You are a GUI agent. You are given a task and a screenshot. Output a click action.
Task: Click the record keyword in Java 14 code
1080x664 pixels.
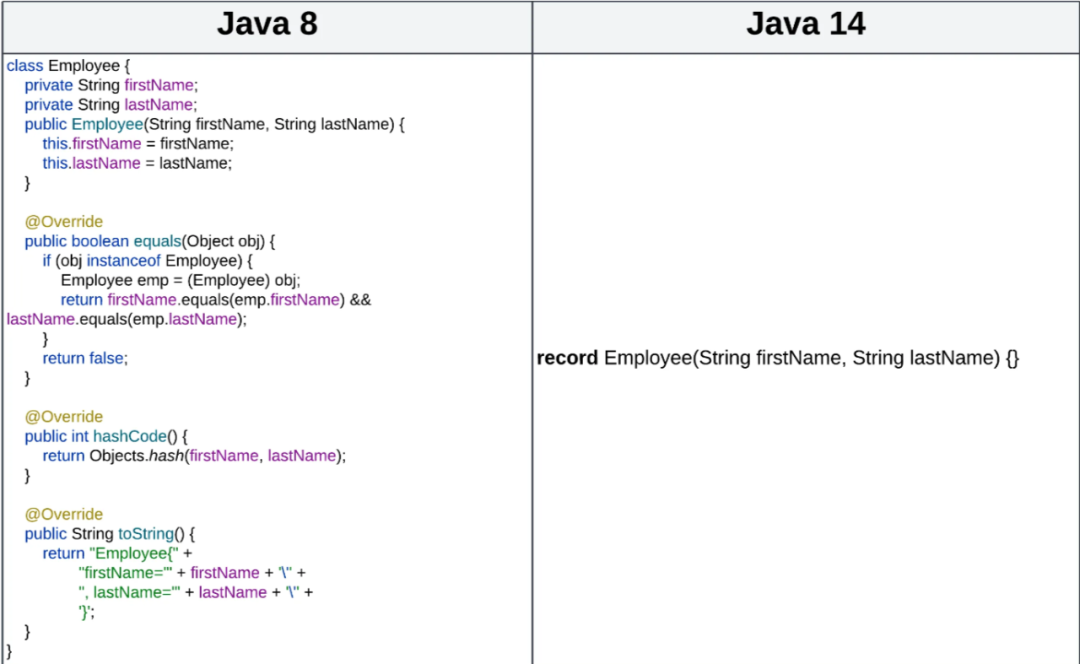(566, 357)
